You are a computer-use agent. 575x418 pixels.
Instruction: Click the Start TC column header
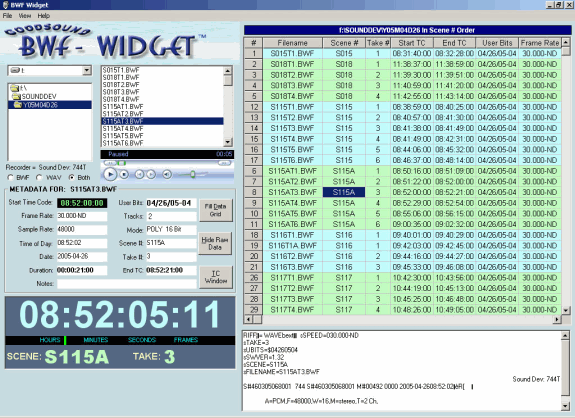411,43
